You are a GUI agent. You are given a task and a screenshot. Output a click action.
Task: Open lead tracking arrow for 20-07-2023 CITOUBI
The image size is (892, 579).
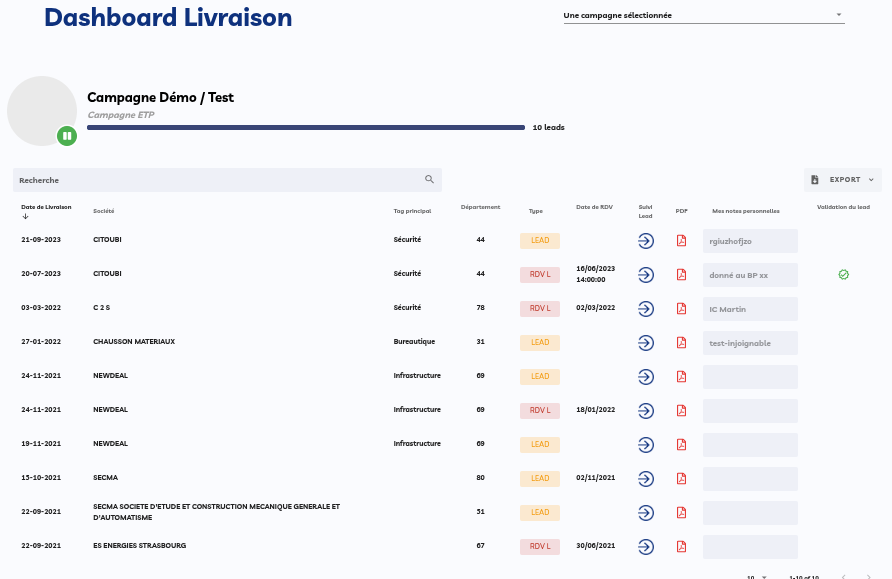pyautogui.click(x=646, y=275)
